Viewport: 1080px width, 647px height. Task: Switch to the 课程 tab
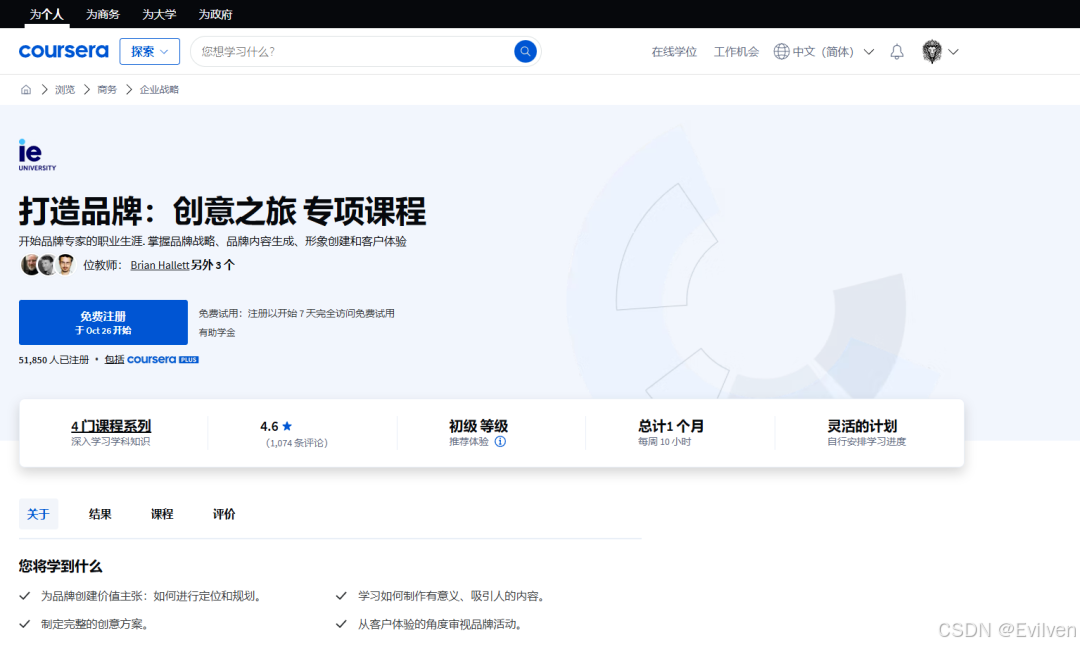coord(162,514)
